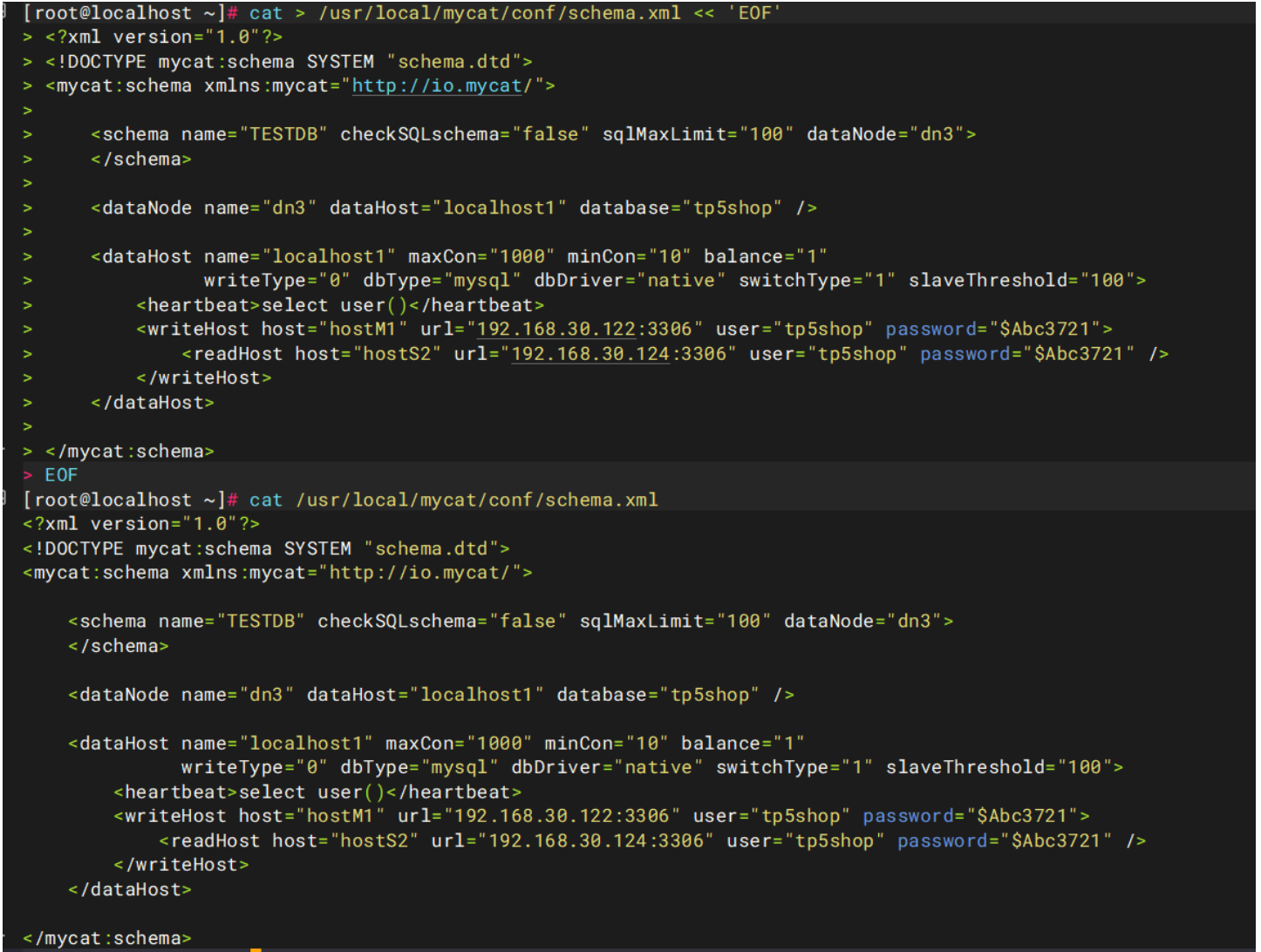Click the quoted 'EOF' delimiter in the first command
The width and height of the screenshot is (1261, 952).
[755, 13]
